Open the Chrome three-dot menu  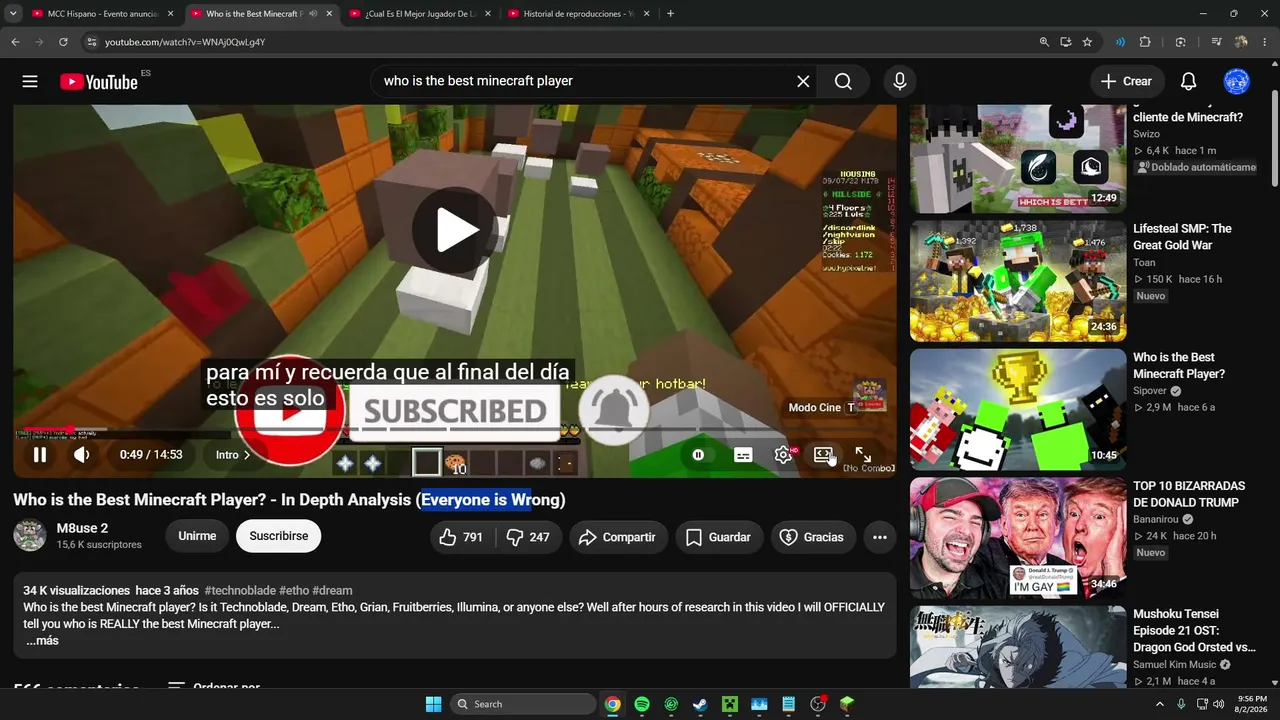(x=1265, y=42)
